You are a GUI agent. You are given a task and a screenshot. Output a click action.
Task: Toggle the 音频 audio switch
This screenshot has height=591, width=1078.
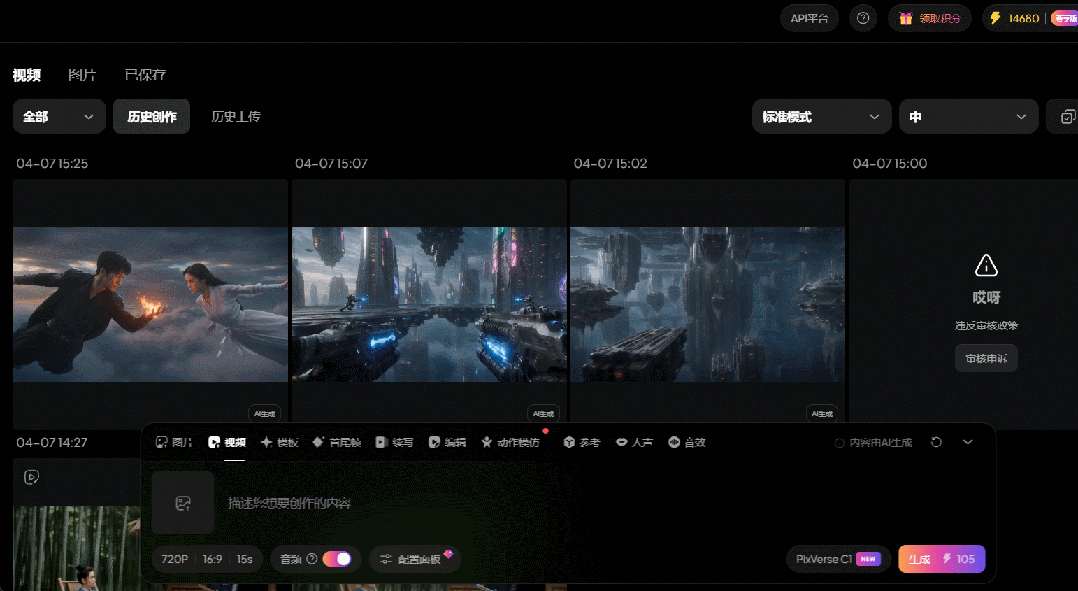(x=337, y=559)
